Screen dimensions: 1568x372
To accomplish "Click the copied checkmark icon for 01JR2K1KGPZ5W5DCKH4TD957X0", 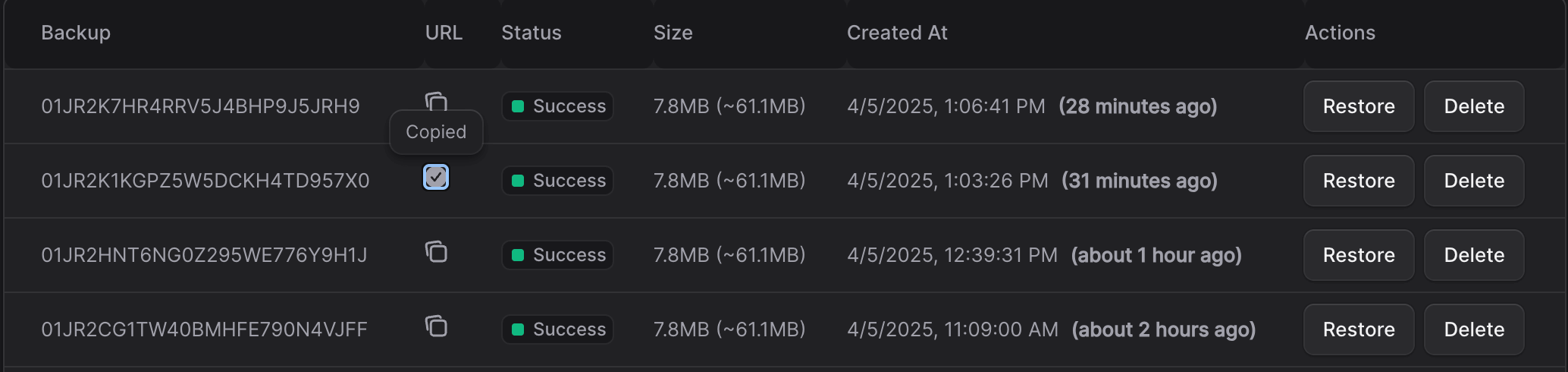I will (x=436, y=177).
